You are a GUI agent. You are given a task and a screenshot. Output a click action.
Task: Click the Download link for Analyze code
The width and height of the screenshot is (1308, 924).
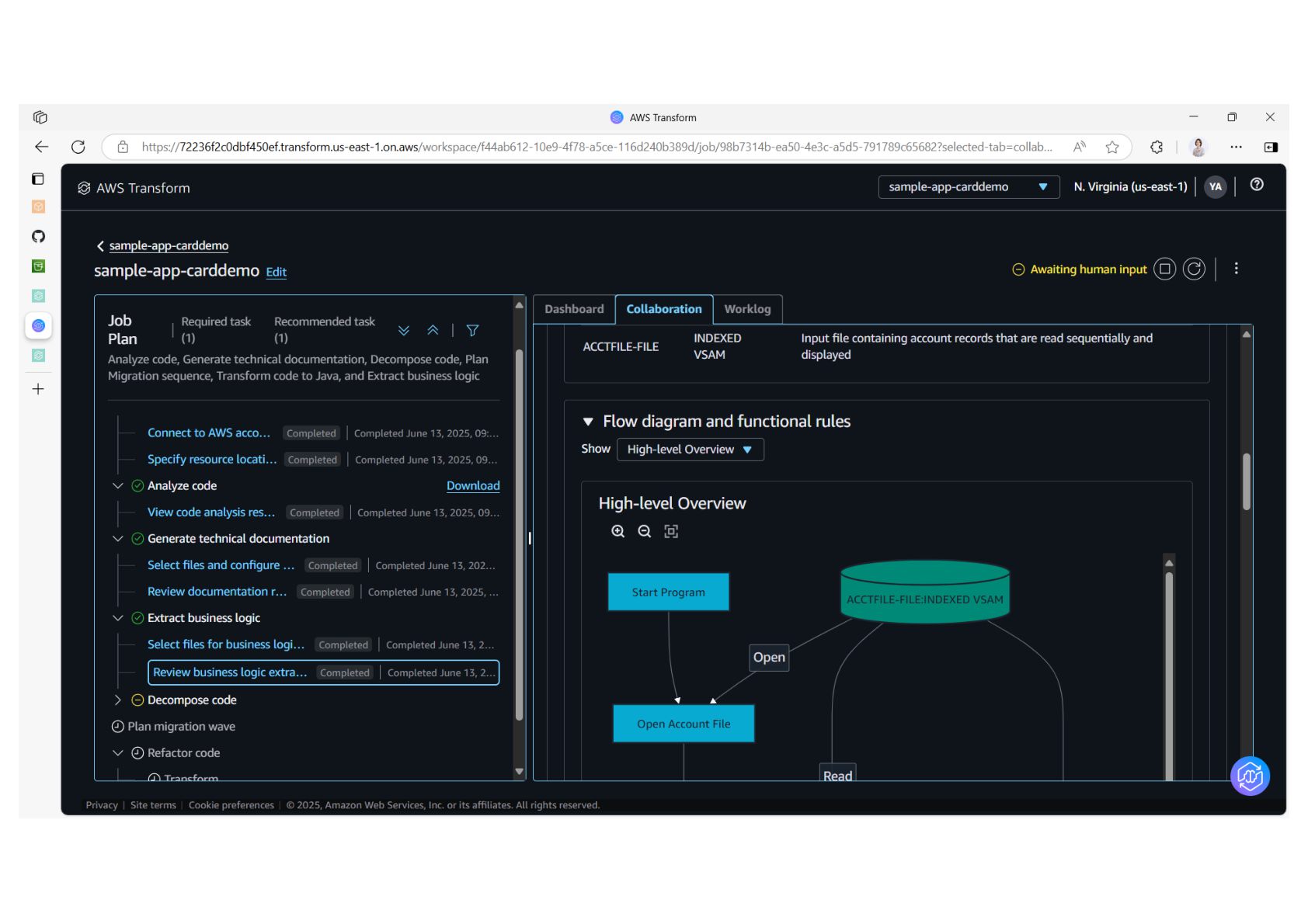click(x=473, y=486)
